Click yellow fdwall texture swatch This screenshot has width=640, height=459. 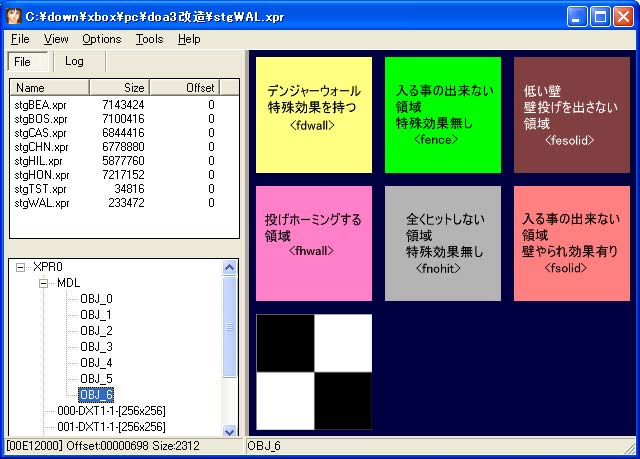point(314,115)
